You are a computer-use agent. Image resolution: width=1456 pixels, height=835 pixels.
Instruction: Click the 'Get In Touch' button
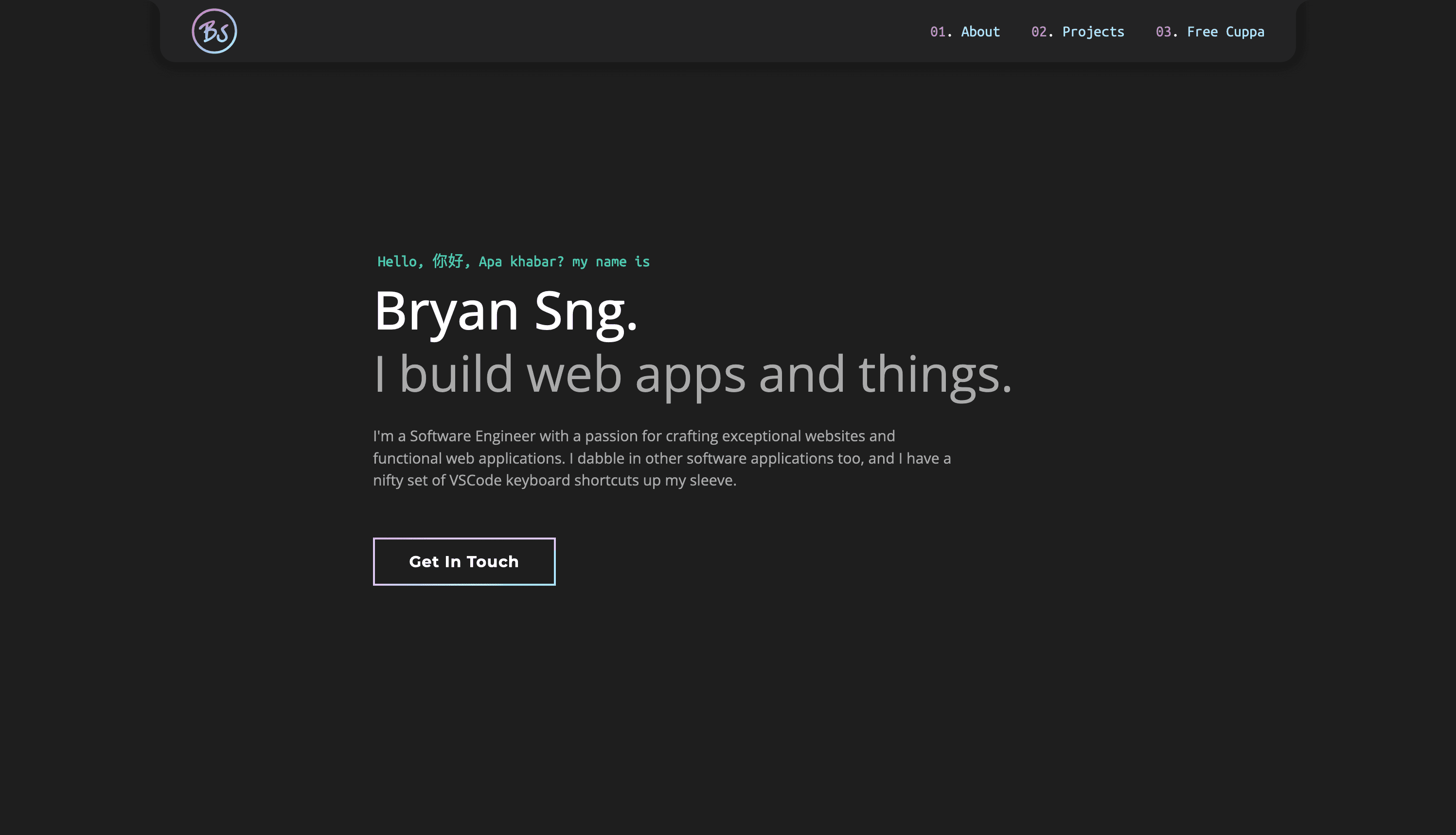tap(463, 561)
